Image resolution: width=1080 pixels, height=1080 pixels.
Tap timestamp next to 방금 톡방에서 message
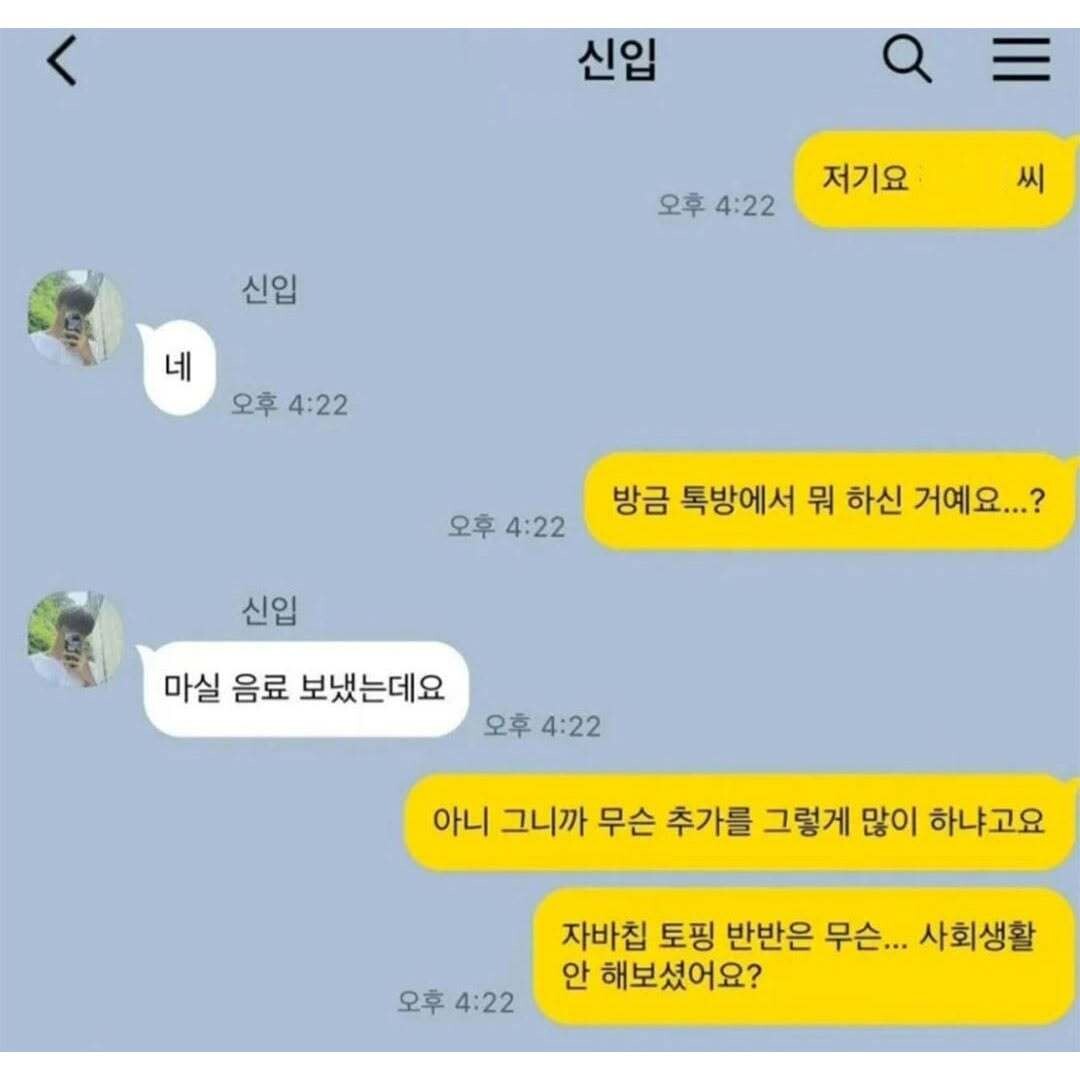[x=507, y=526]
